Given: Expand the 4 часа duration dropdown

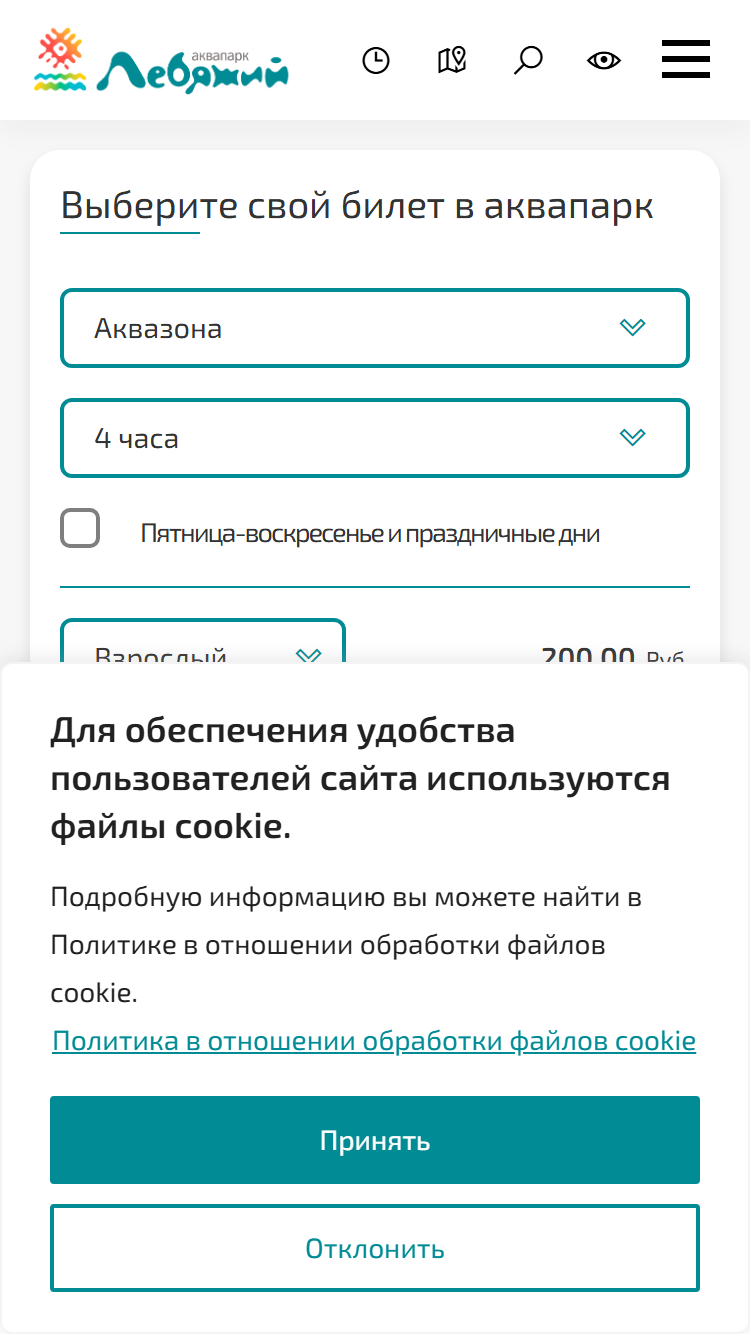Looking at the screenshot, I should pos(375,438).
